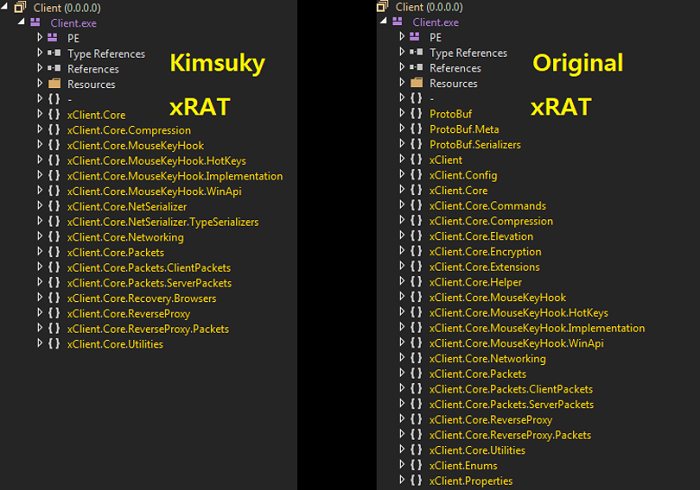Select xClient.Core.MouseKeyHook in left panel
This screenshot has width=700, height=490.
[x=135, y=145]
